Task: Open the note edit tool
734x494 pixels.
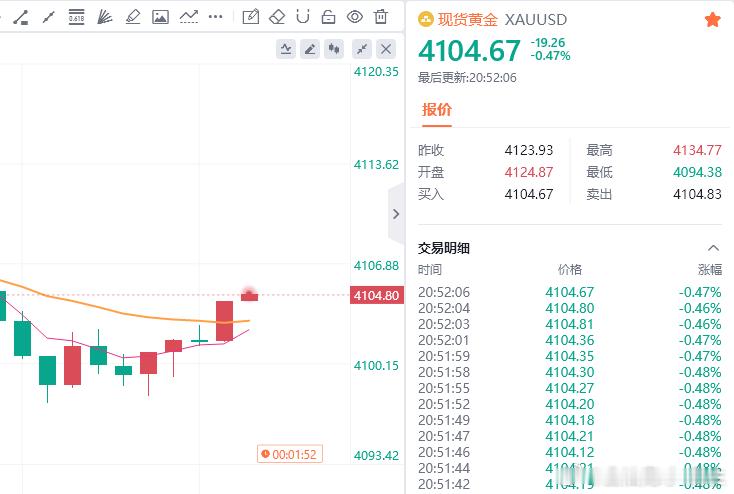Action: pos(250,17)
